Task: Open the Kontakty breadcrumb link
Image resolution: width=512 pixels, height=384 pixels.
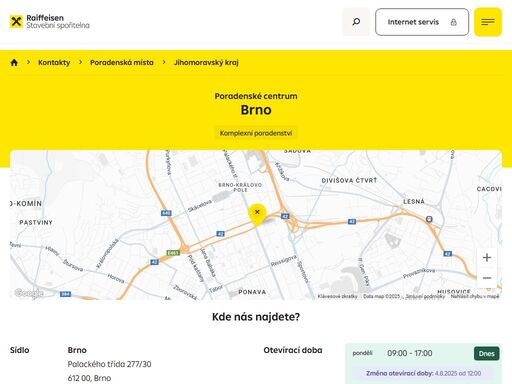Action: tap(54, 62)
